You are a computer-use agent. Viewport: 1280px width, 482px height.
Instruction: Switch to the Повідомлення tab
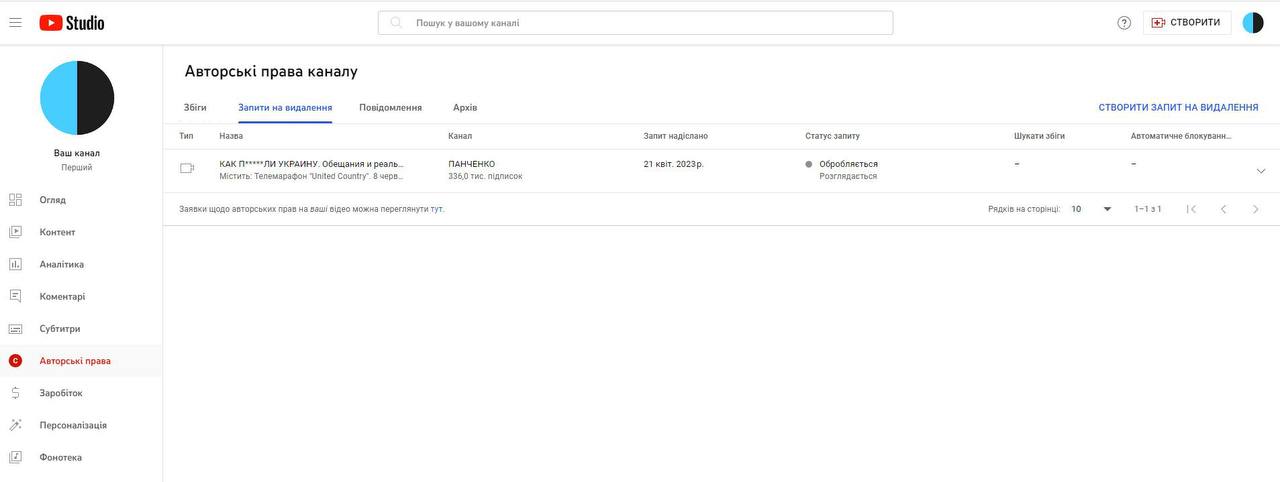coord(390,107)
